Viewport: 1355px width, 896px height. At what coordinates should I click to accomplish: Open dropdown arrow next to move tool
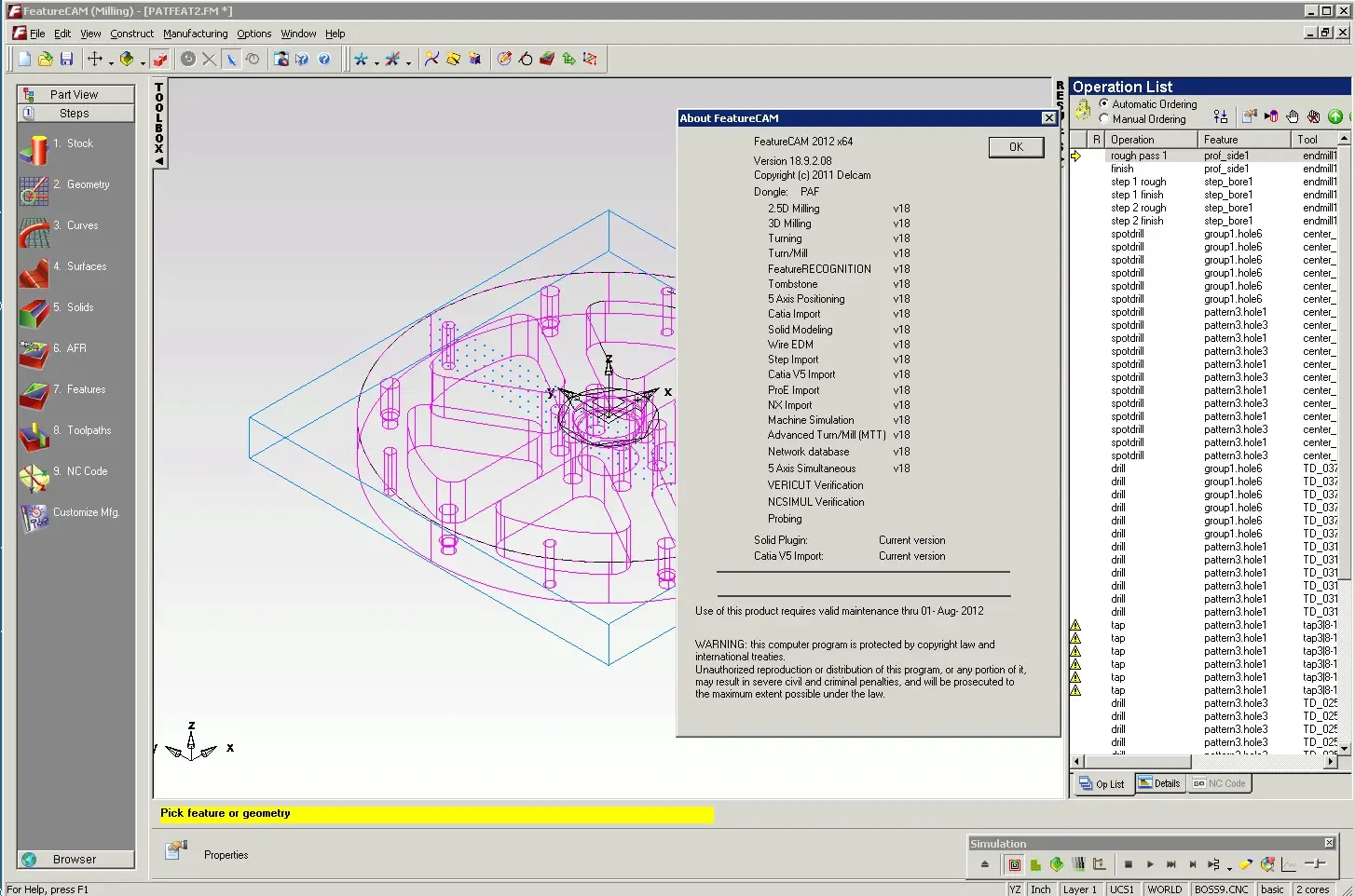tap(111, 63)
